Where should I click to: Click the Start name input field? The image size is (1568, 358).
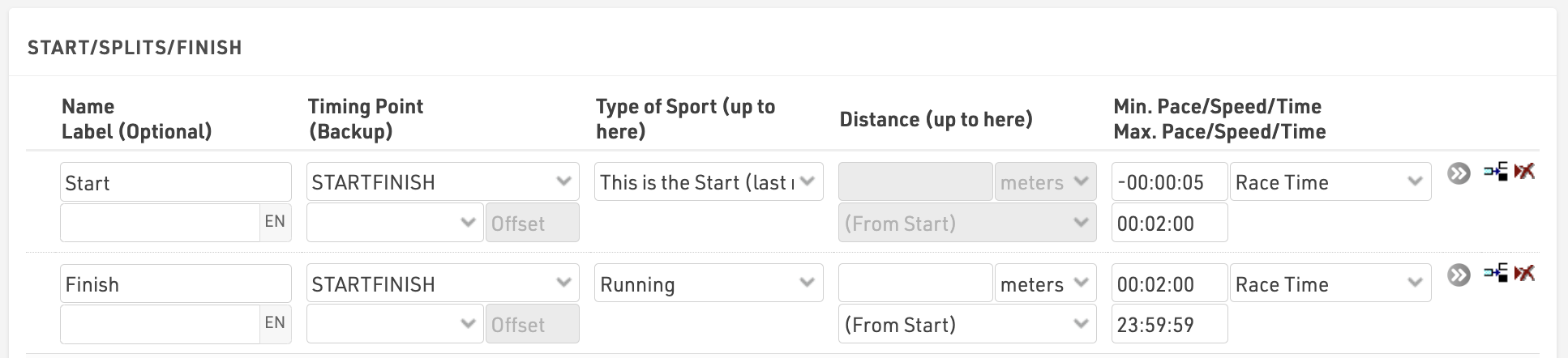(176, 182)
